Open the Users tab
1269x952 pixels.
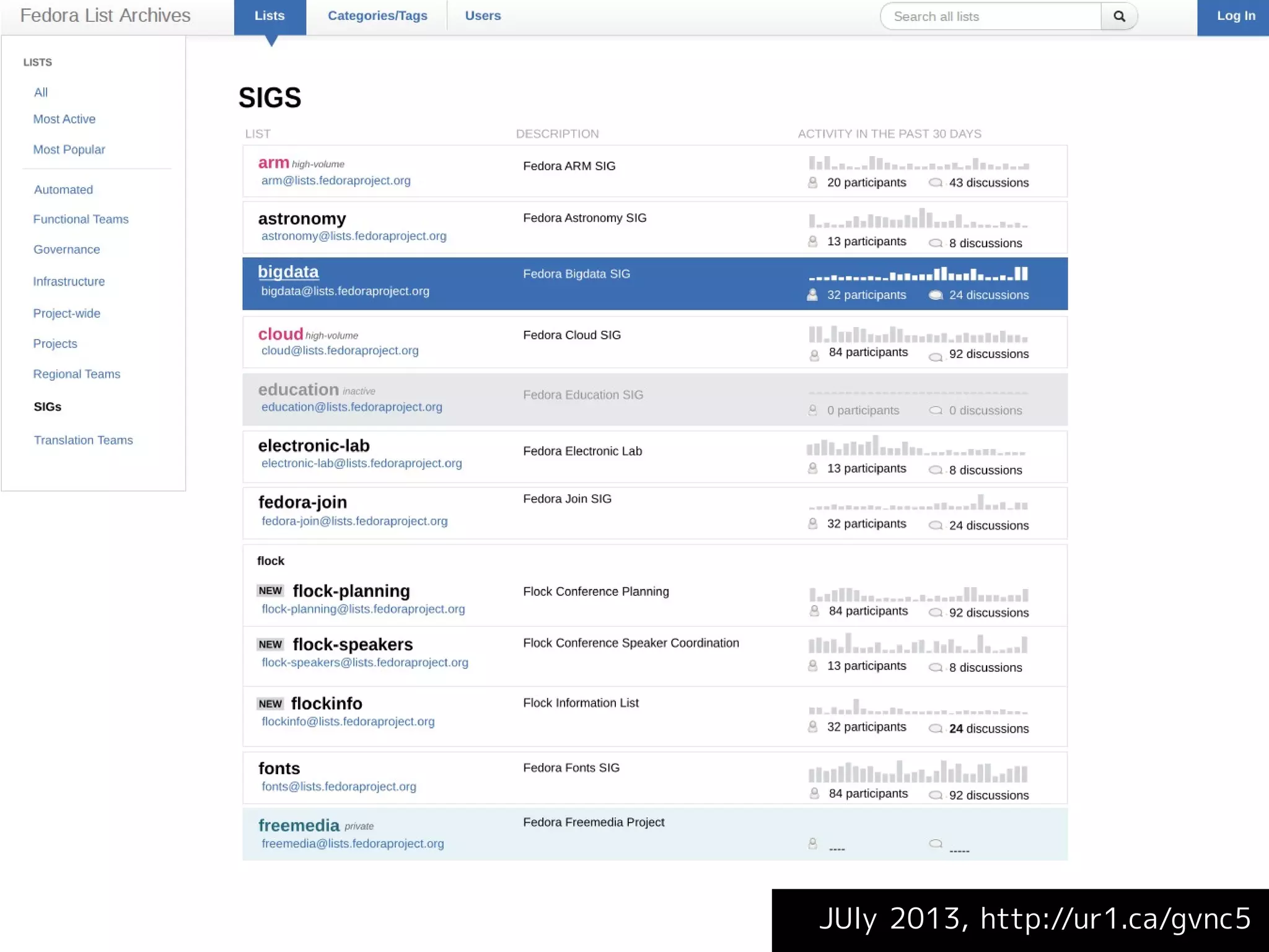(x=483, y=16)
